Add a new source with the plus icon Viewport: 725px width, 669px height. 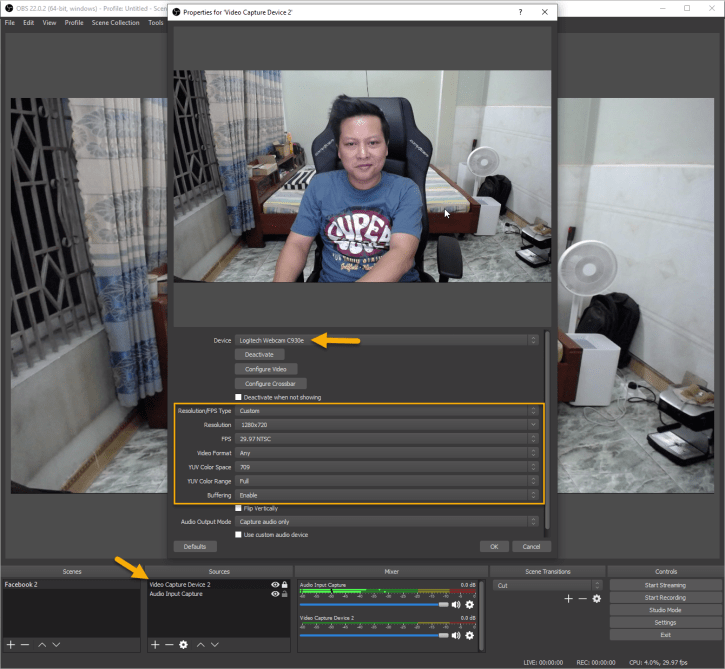tap(155, 645)
